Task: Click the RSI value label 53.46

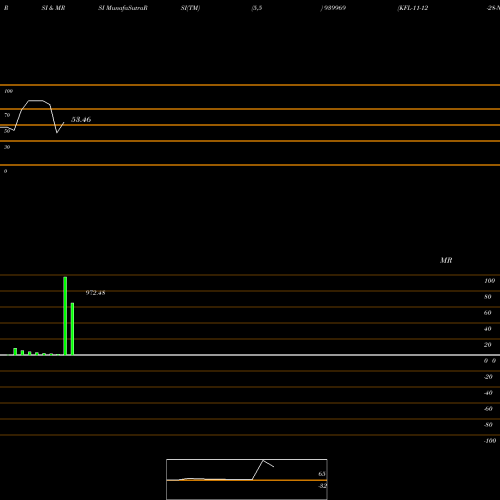Action: click(81, 120)
